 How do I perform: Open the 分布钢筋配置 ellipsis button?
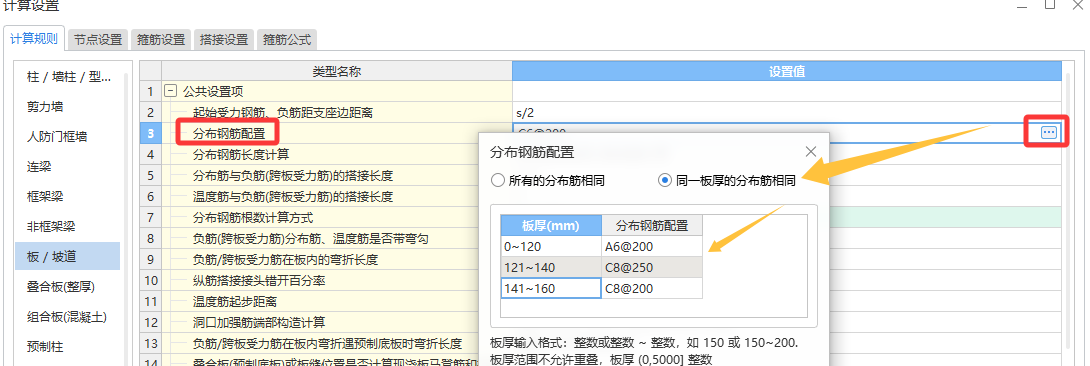click(1049, 132)
